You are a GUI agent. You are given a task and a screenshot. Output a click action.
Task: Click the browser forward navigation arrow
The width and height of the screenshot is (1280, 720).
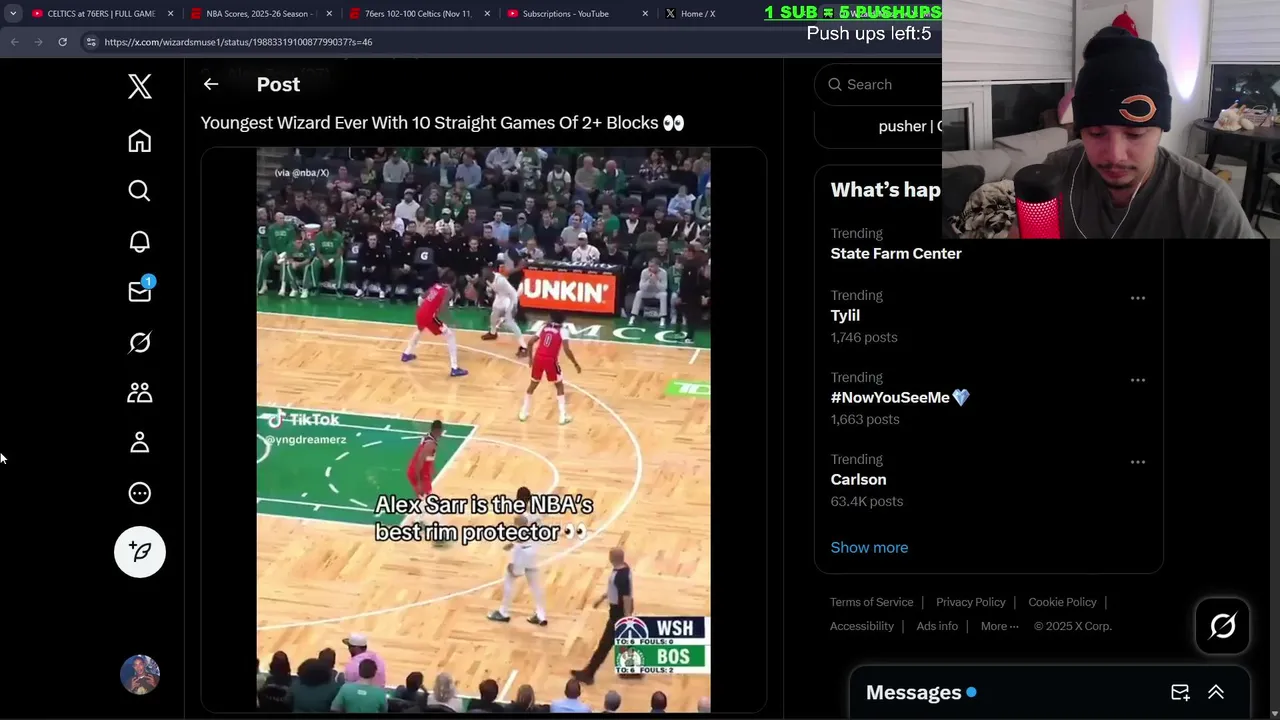(38, 42)
